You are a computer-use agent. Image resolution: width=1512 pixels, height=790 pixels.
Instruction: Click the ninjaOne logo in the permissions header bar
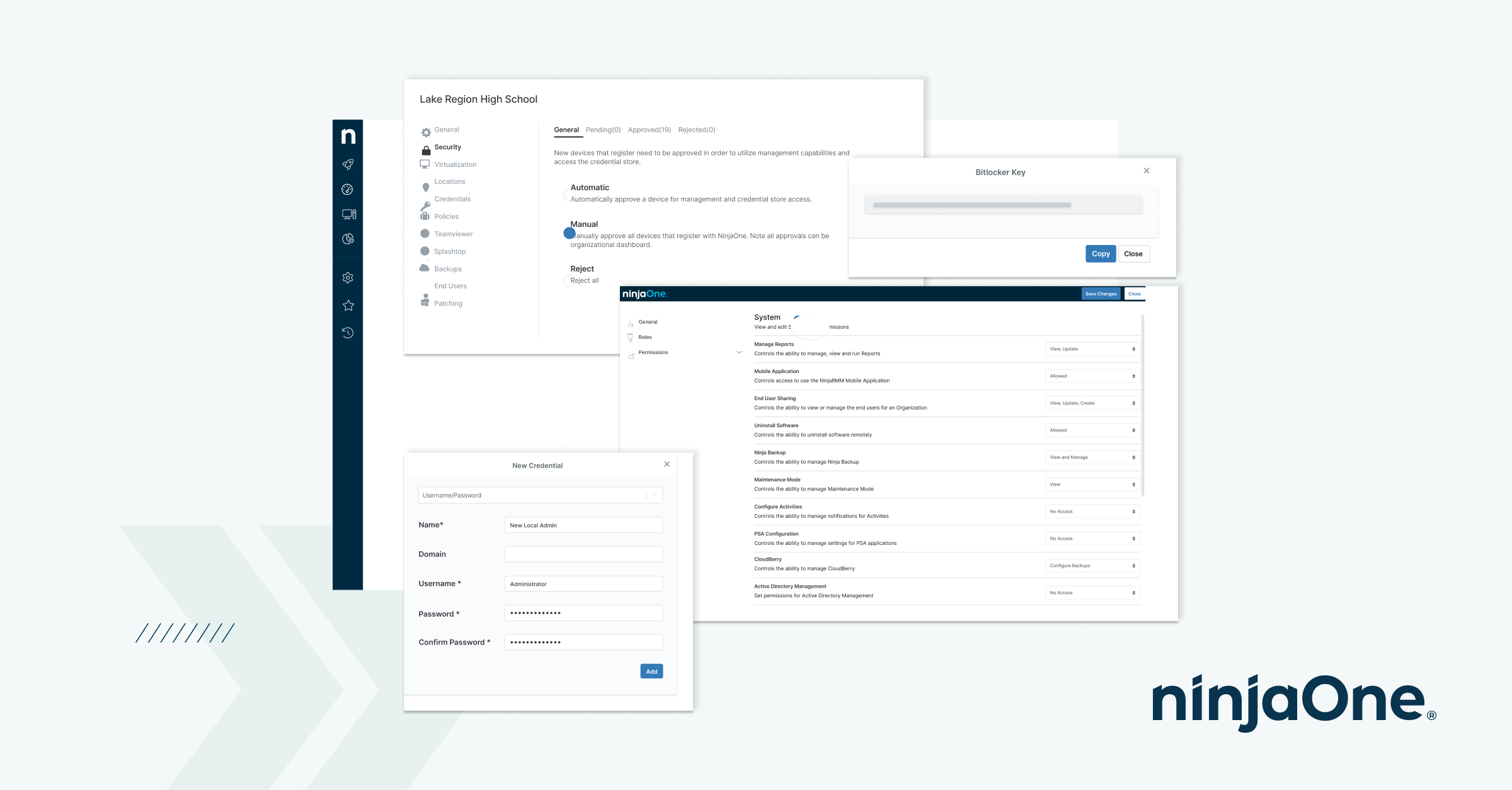click(644, 294)
